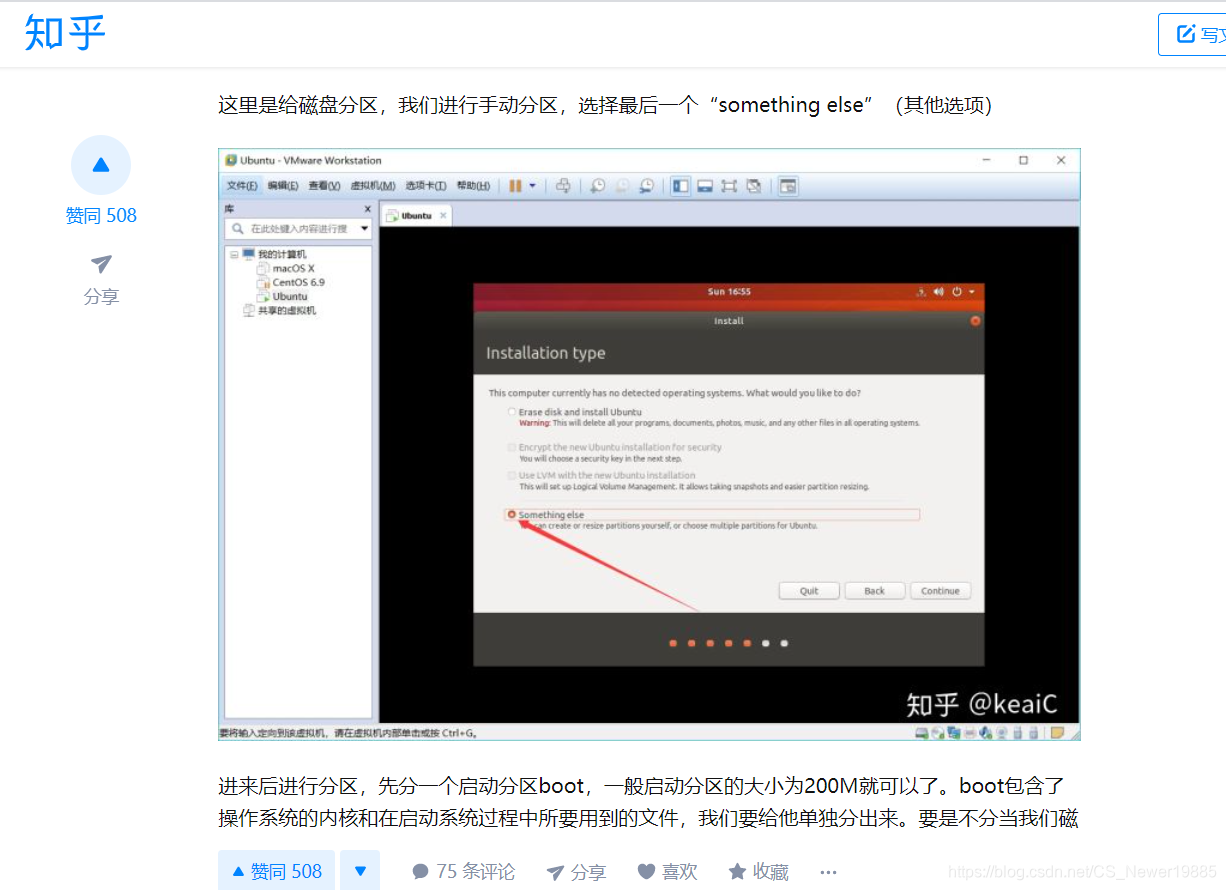Click the 写文章 pencil button
Image resolution: width=1226 pixels, height=890 pixels.
point(1193,34)
